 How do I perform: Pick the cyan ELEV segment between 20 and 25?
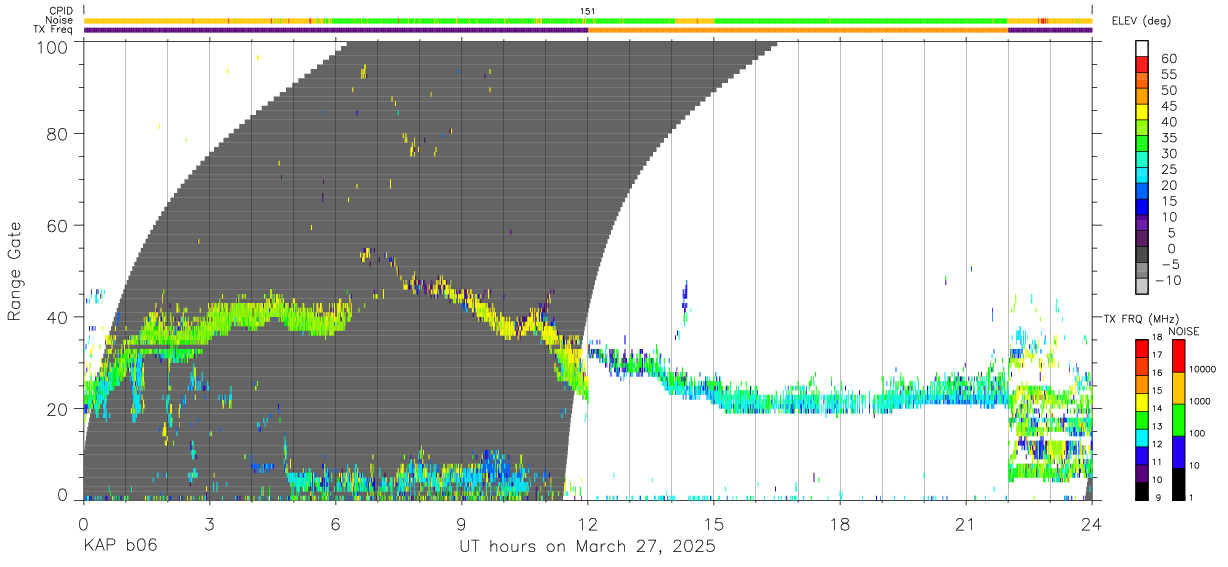(1143, 176)
